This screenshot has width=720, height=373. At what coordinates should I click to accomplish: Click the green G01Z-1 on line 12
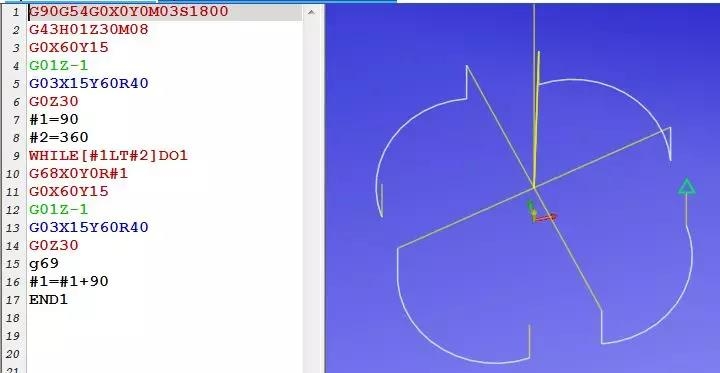point(59,209)
